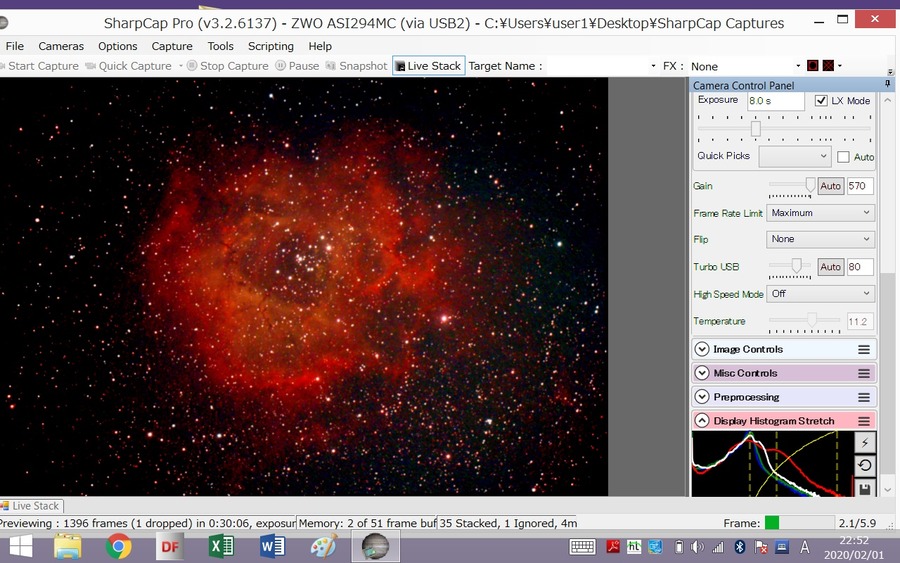This screenshot has width=900, height=563.
Task: Click the Gain slider handle
Action: (x=810, y=185)
